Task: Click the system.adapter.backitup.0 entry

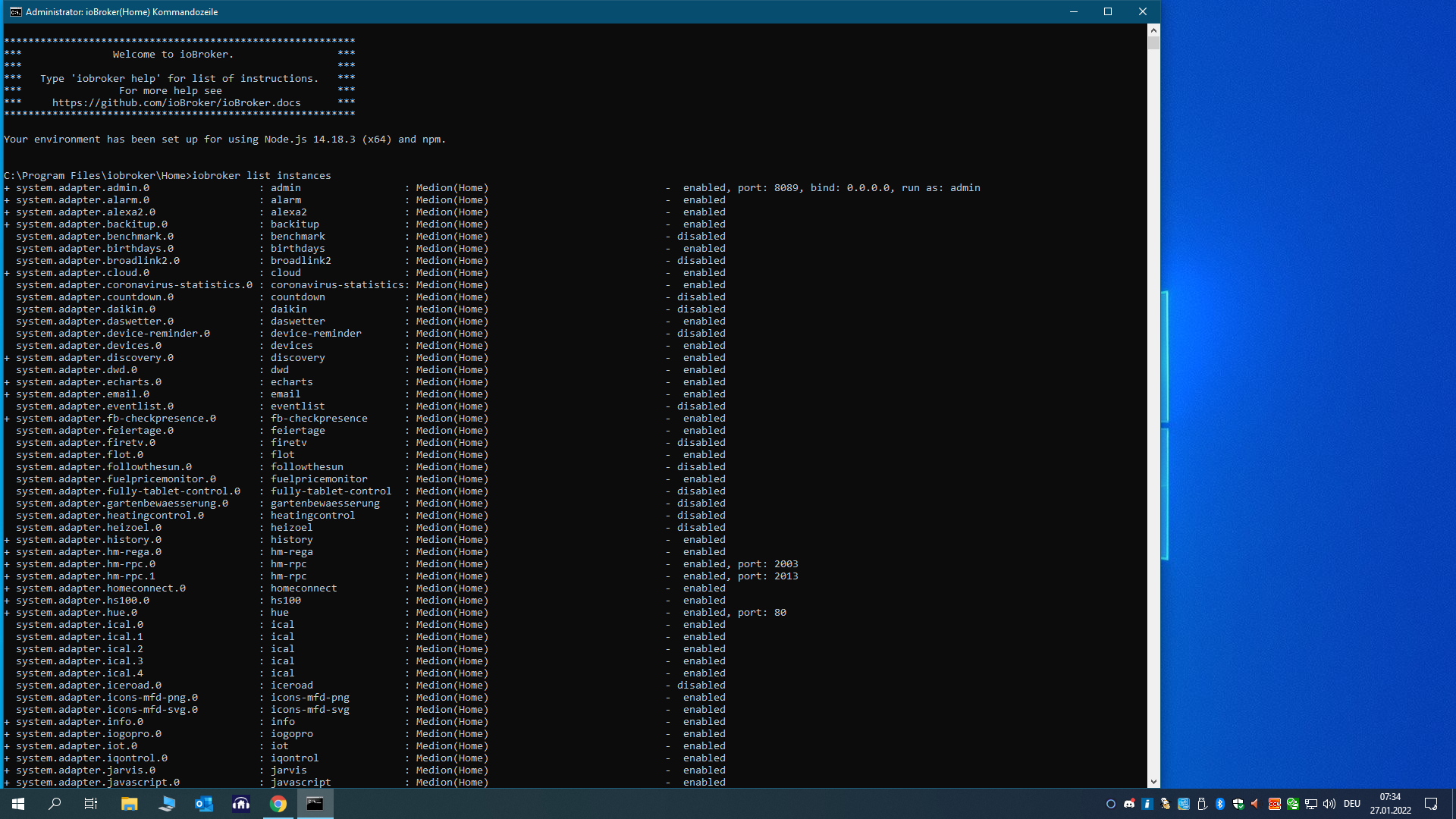Action: click(x=92, y=224)
